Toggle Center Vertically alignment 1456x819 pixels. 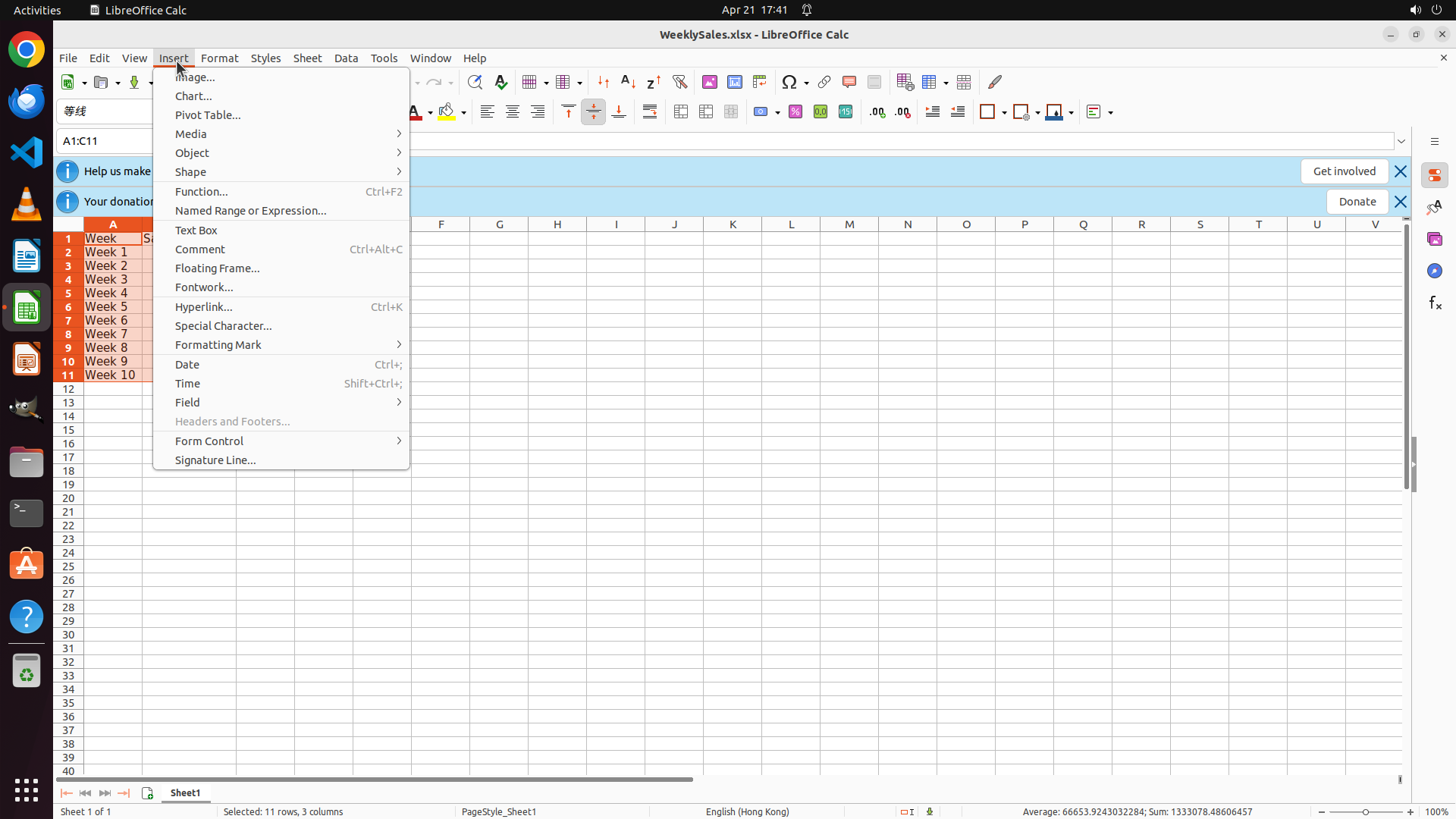[594, 112]
